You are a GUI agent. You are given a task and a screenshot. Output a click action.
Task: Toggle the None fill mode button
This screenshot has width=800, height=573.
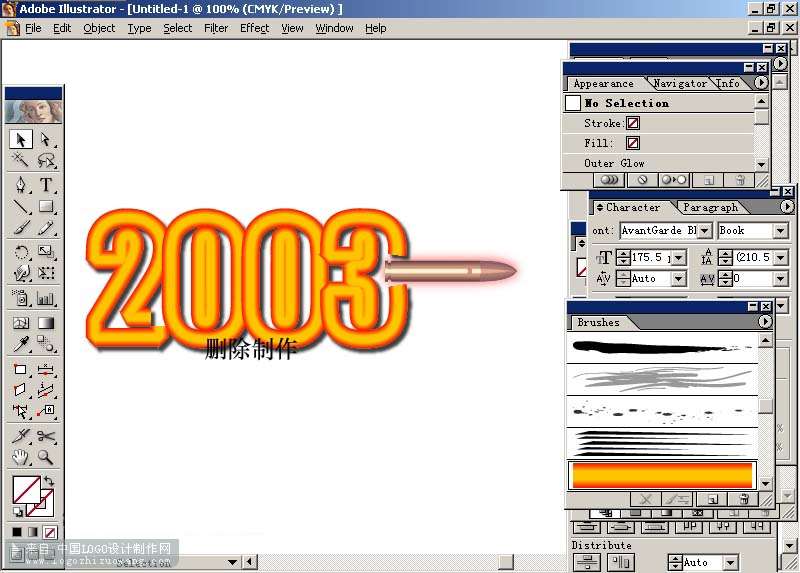(50, 532)
